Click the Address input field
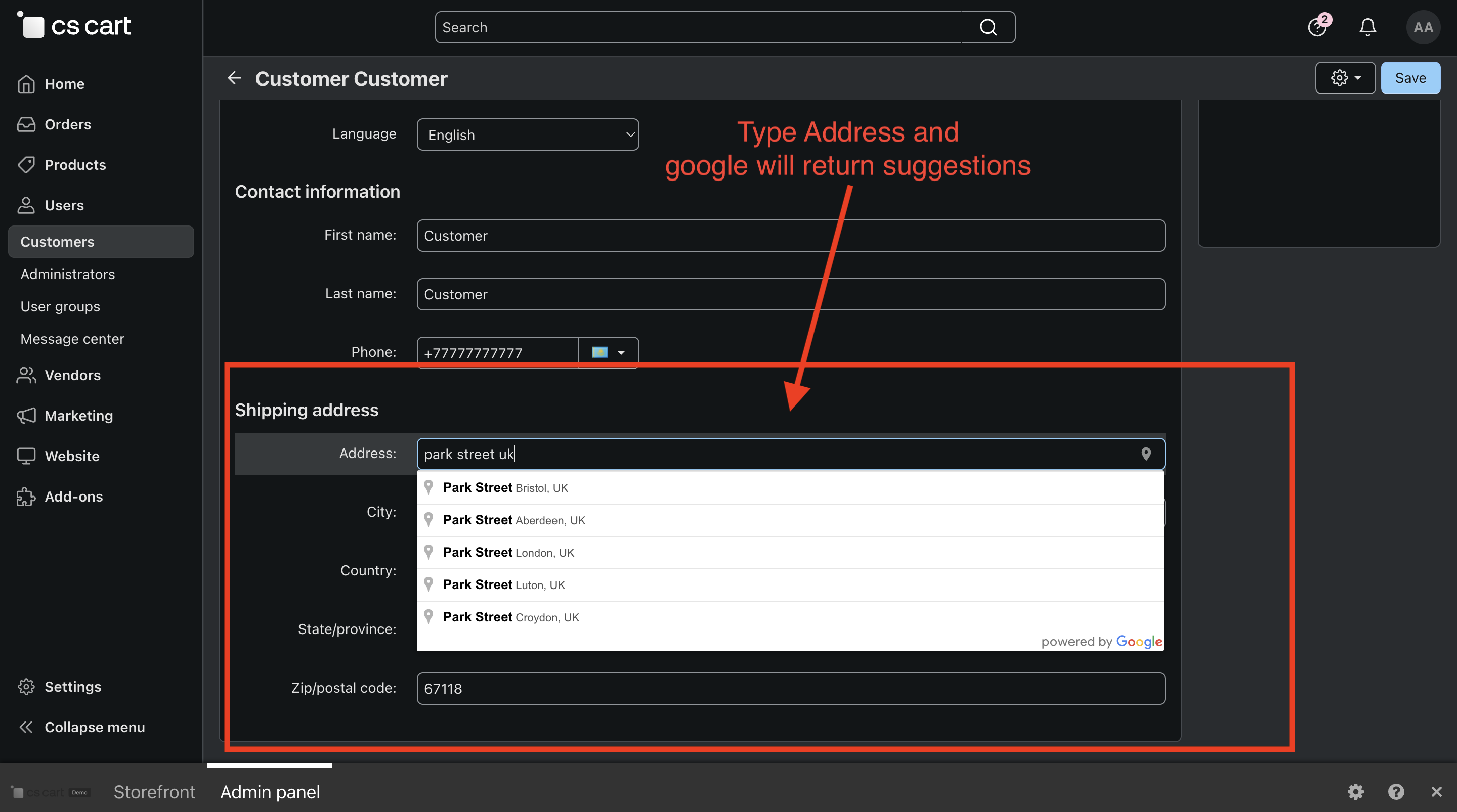1457x812 pixels. tap(791, 454)
